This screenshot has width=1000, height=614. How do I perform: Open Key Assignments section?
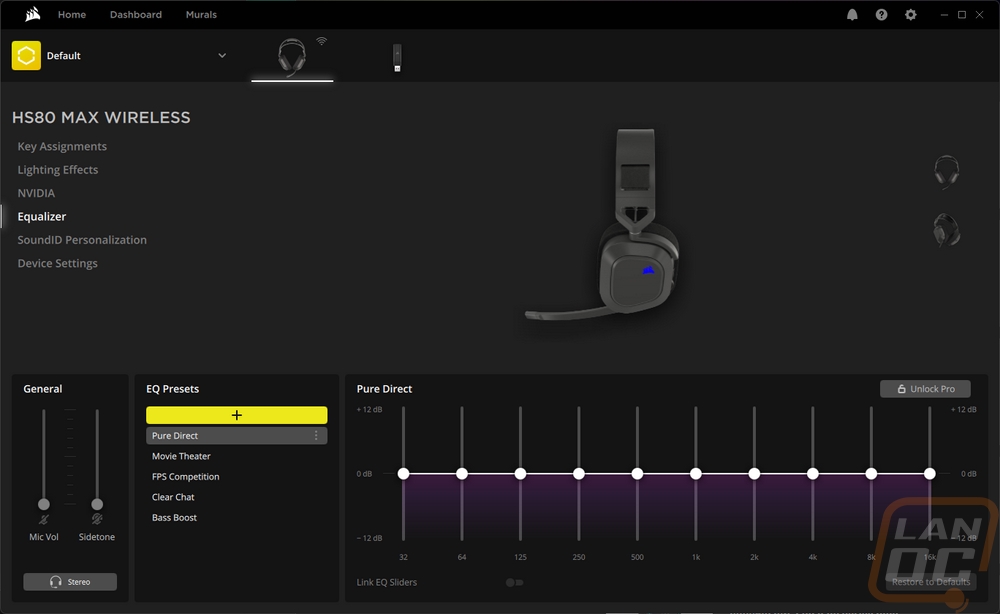pyautogui.click(x=62, y=147)
